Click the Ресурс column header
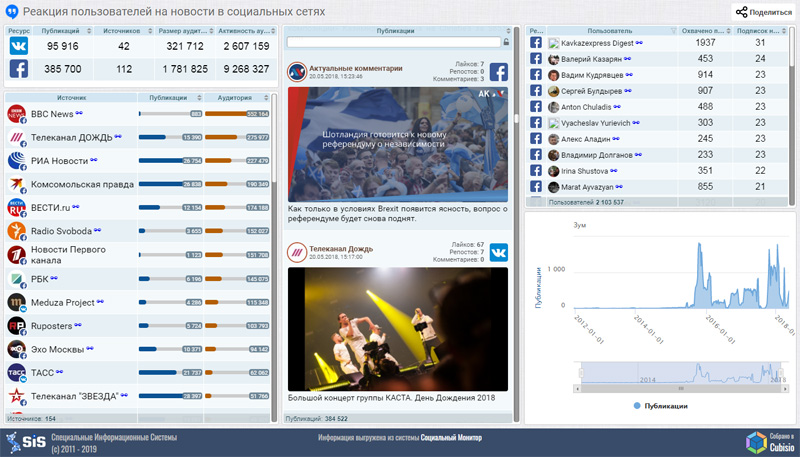 coord(19,31)
